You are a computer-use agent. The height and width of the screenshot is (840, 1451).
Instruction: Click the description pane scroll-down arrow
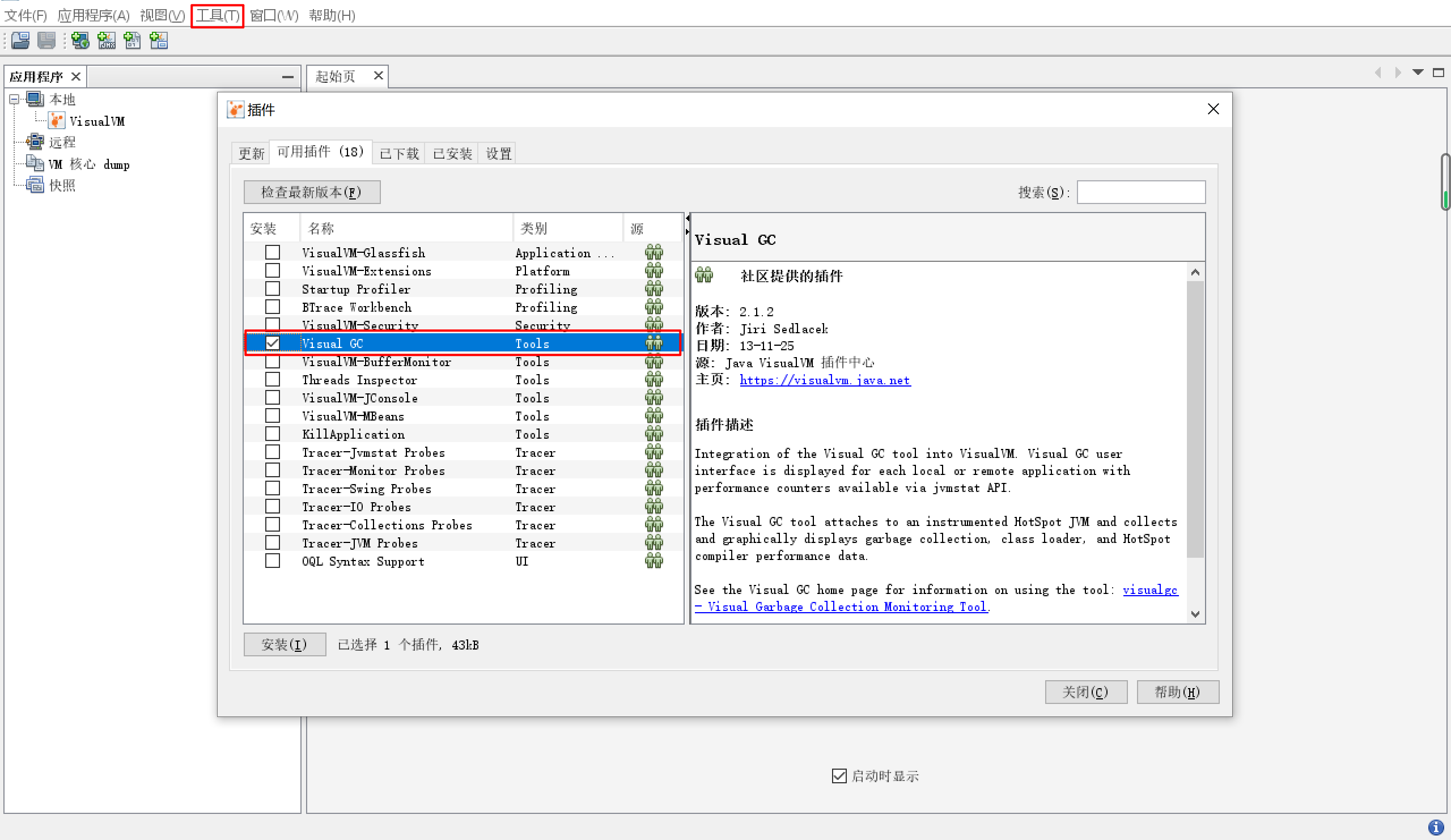pyautogui.click(x=1195, y=614)
